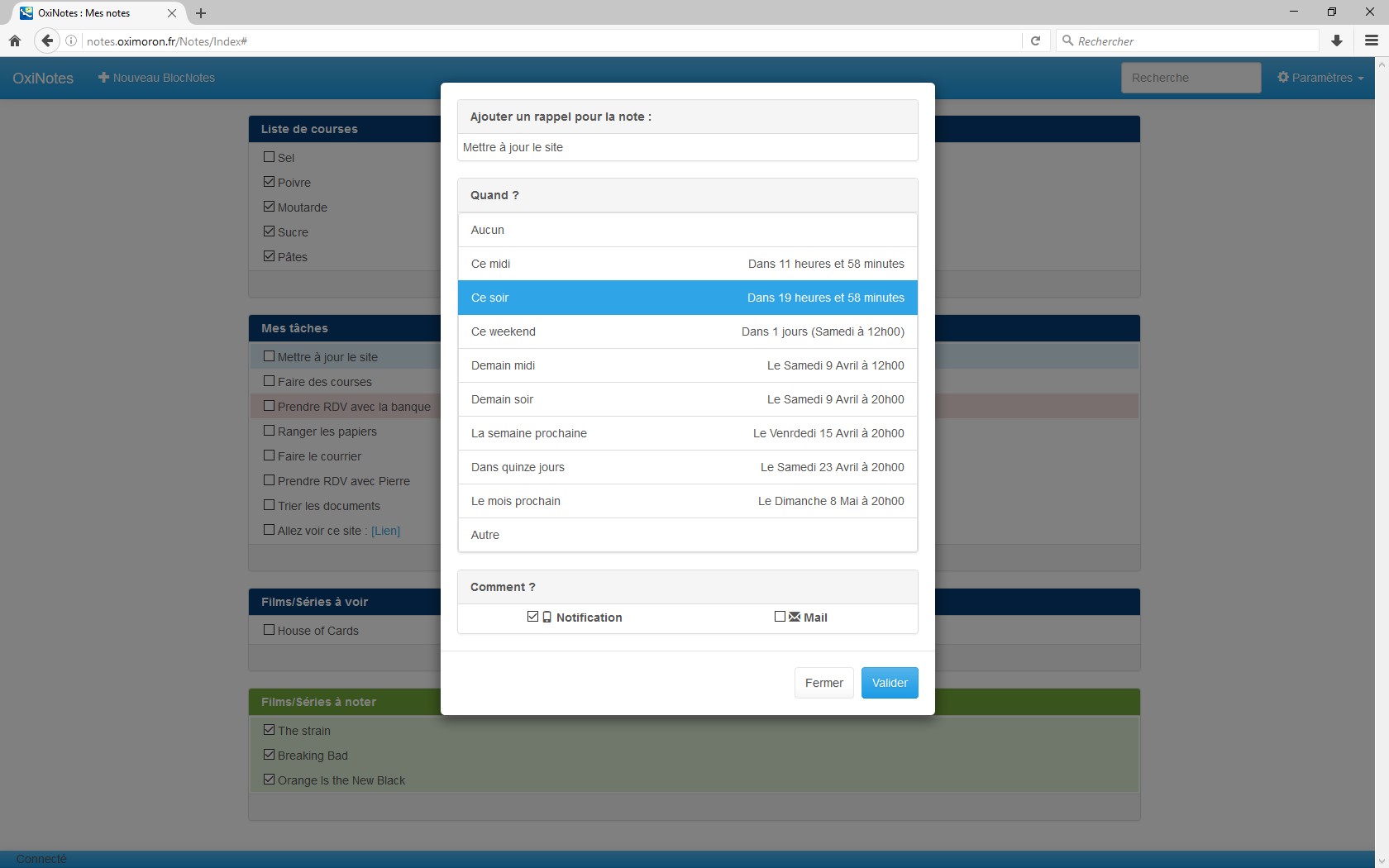Click the Valider button
This screenshot has height=868, width=1389.
[x=890, y=683]
